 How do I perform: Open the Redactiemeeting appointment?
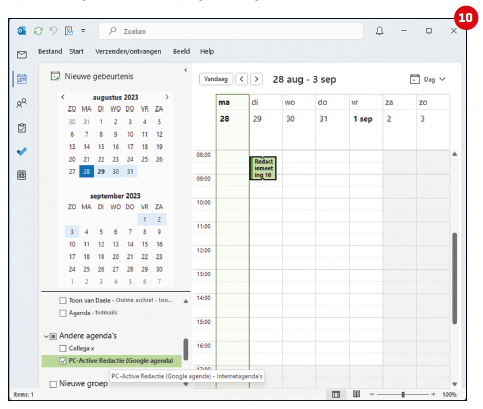pyautogui.click(x=263, y=168)
